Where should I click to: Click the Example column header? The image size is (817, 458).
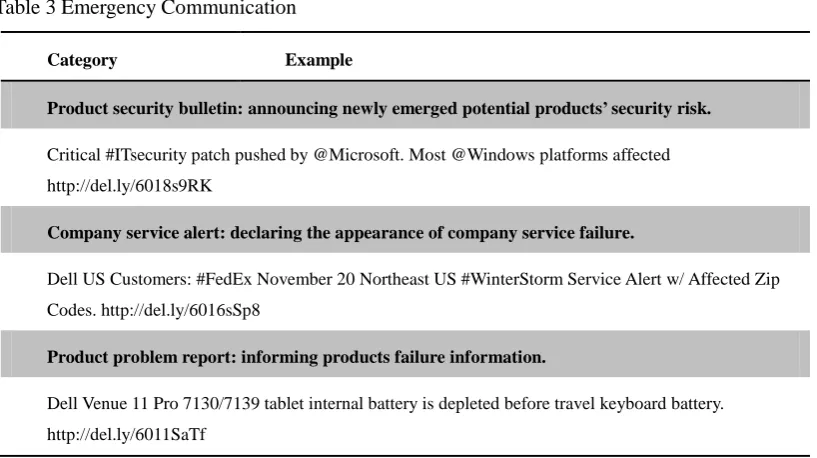(x=318, y=60)
